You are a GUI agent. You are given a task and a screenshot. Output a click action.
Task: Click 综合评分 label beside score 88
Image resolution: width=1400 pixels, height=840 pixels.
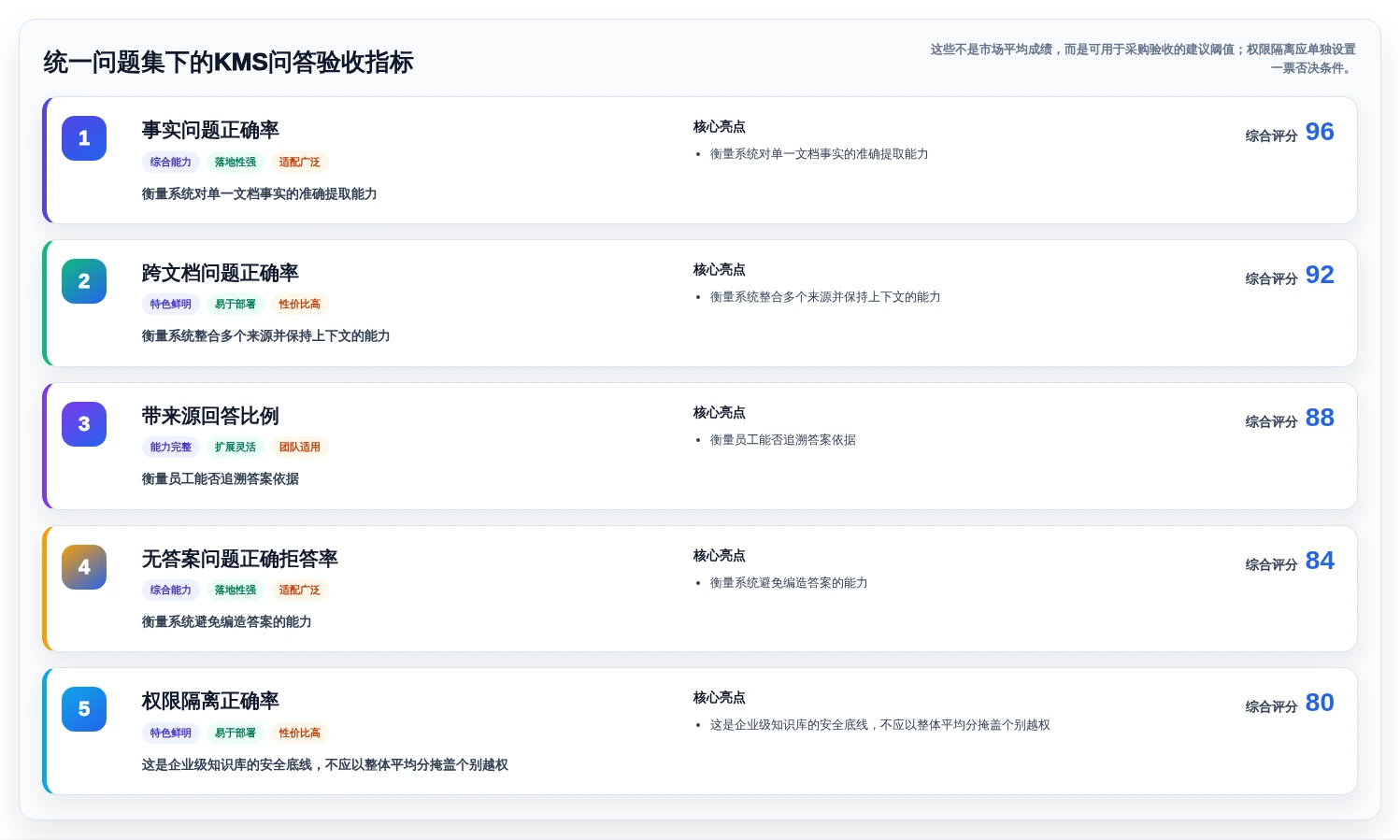pyautogui.click(x=1271, y=421)
